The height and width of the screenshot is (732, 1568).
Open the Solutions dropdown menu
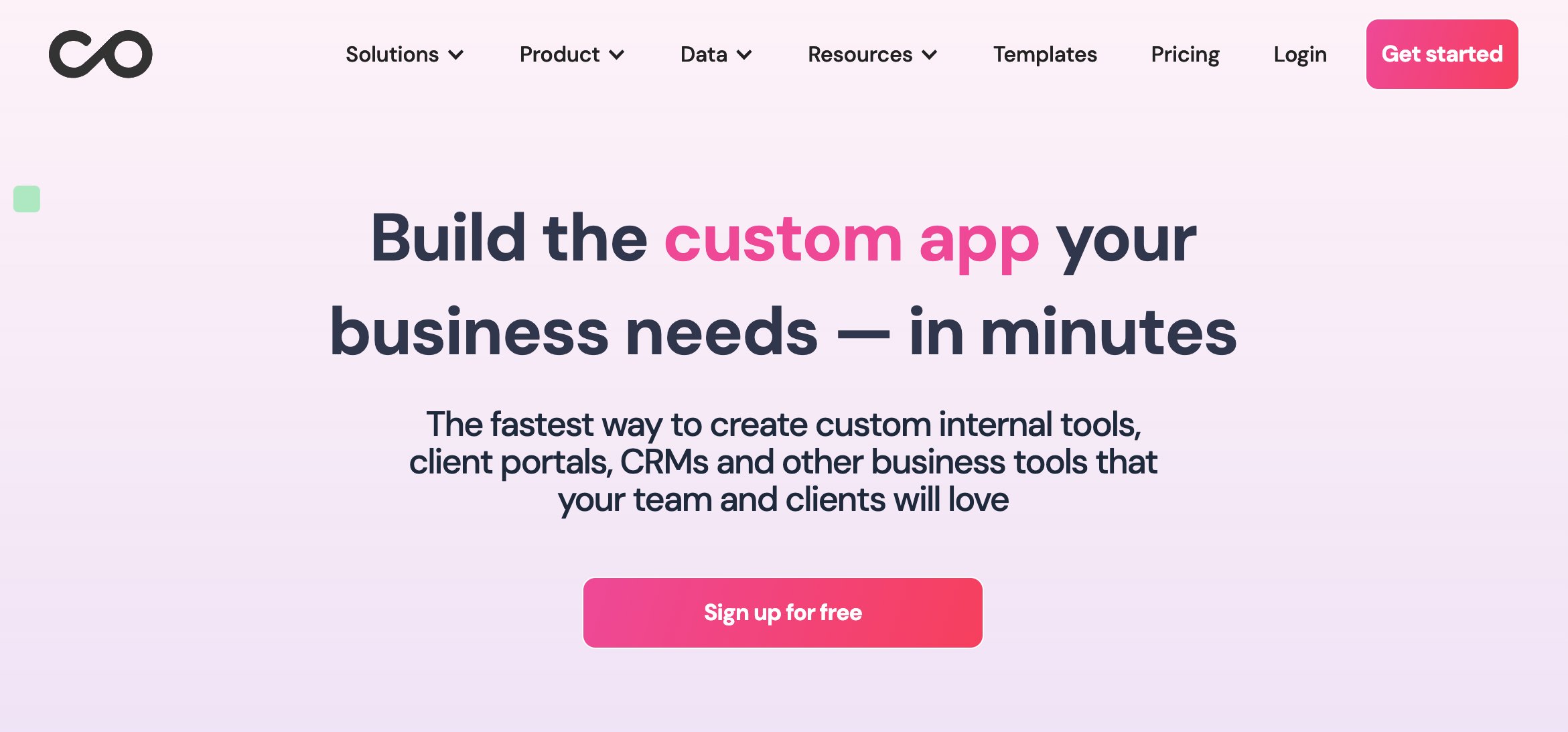404,55
